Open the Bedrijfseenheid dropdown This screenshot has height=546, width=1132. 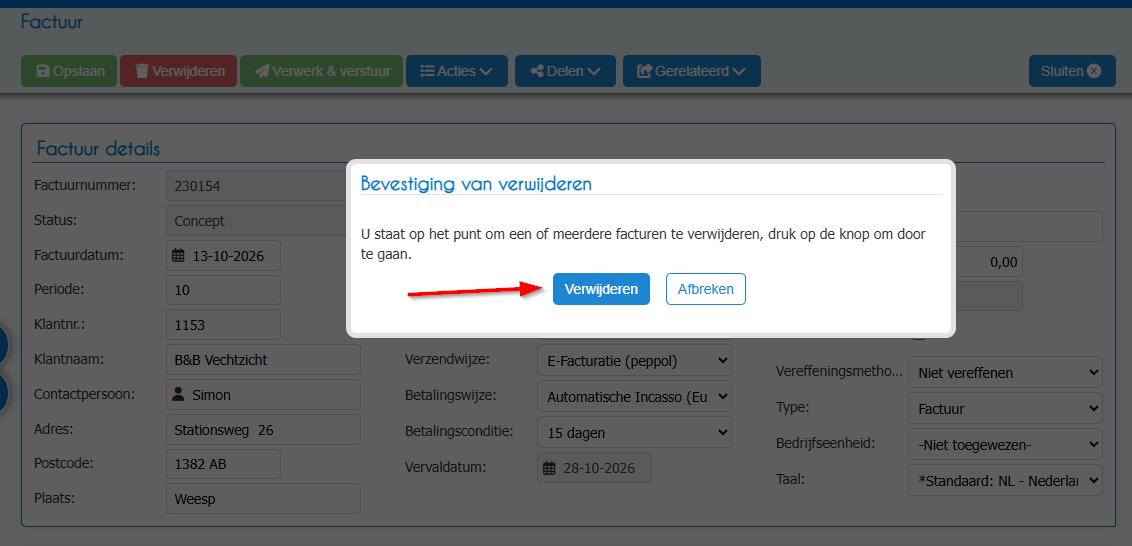tap(1006, 445)
